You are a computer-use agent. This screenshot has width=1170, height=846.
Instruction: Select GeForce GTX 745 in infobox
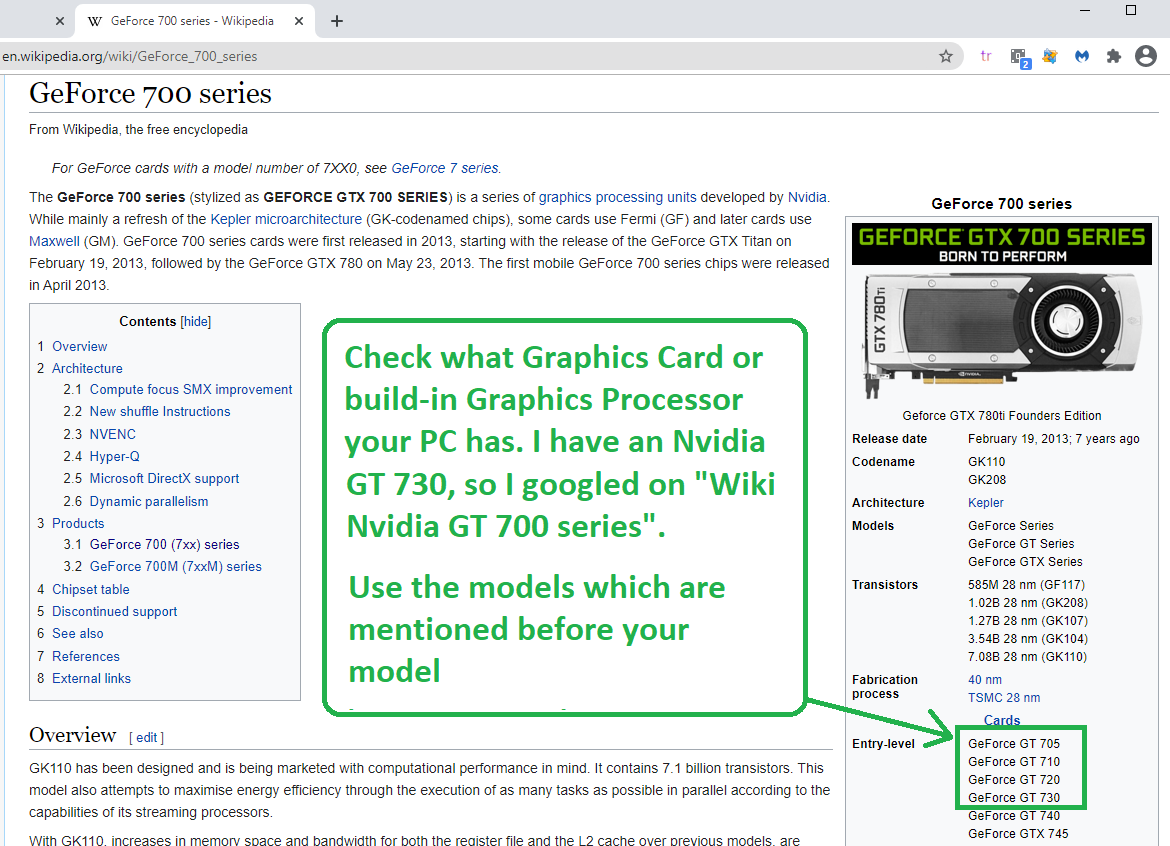point(1018,833)
